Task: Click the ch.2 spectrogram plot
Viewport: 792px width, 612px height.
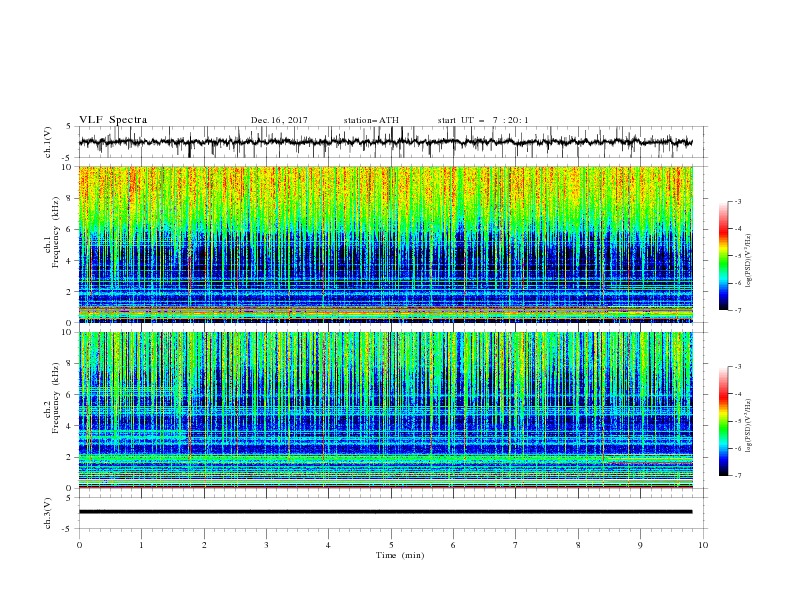Action: (386, 410)
